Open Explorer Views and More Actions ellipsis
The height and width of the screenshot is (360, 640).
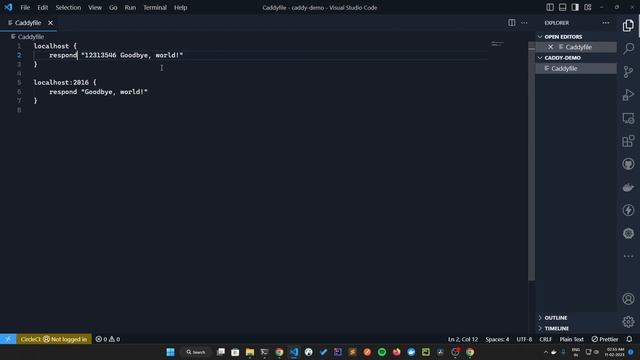pyautogui.click(x=606, y=23)
